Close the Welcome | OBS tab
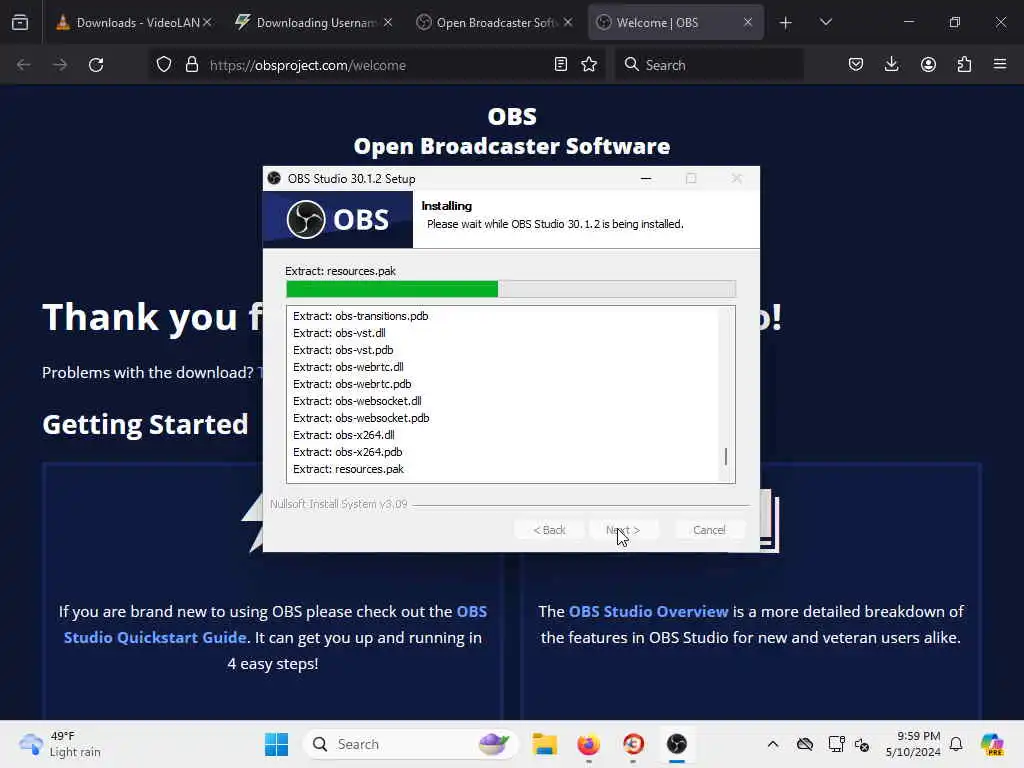The height and width of the screenshot is (768, 1024). point(748,22)
